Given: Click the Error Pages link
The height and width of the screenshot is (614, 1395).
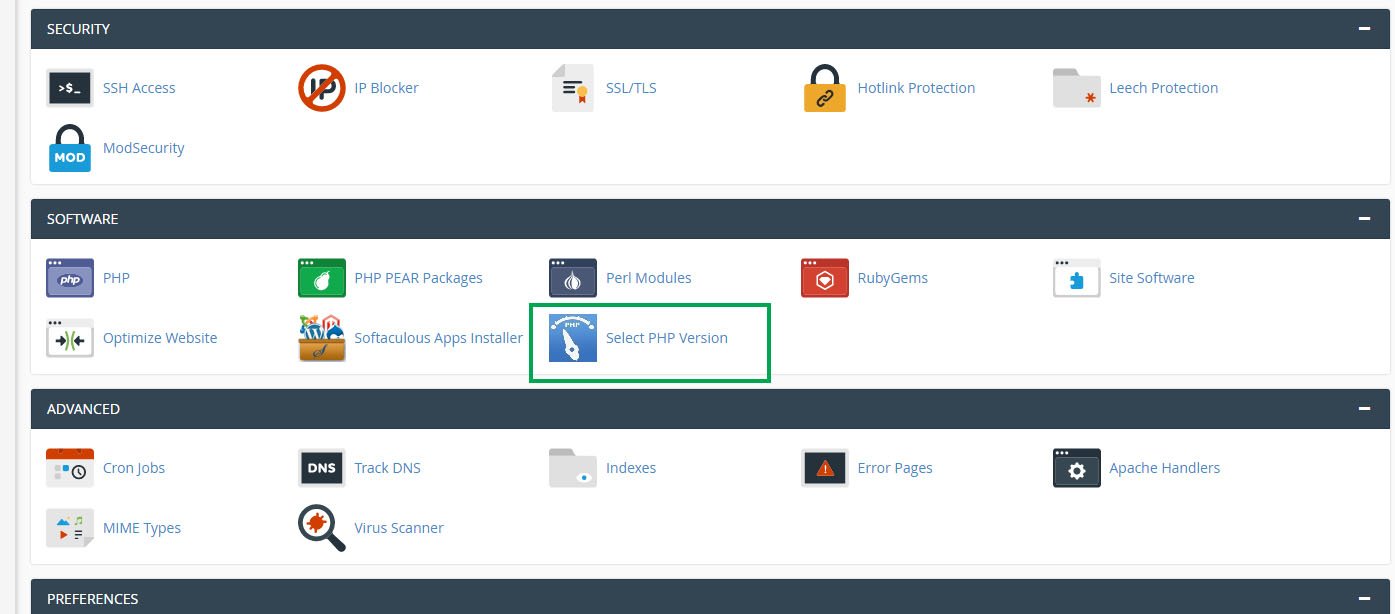Looking at the screenshot, I should pyautogui.click(x=895, y=468).
